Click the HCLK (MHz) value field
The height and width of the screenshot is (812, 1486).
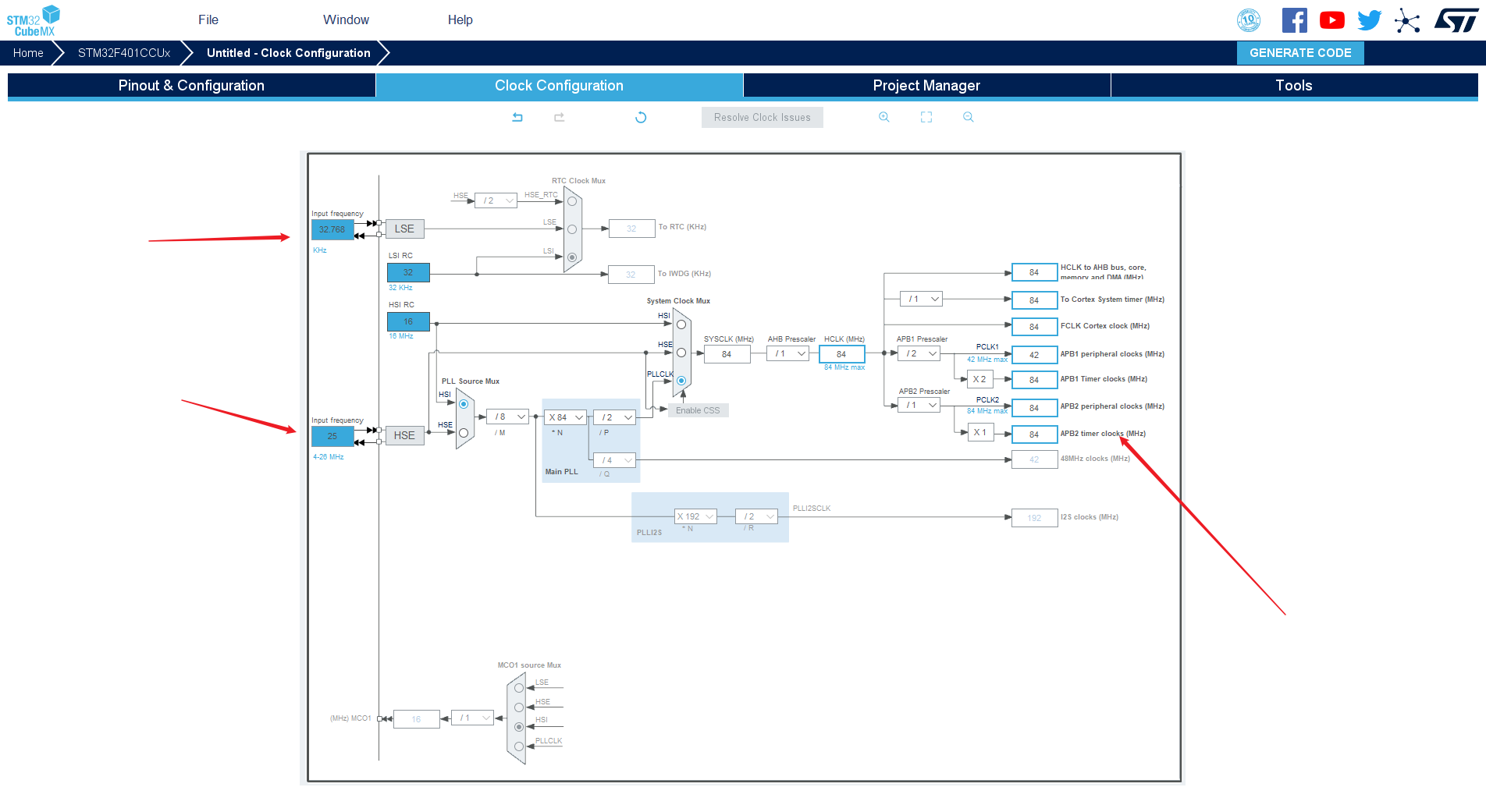coord(842,354)
